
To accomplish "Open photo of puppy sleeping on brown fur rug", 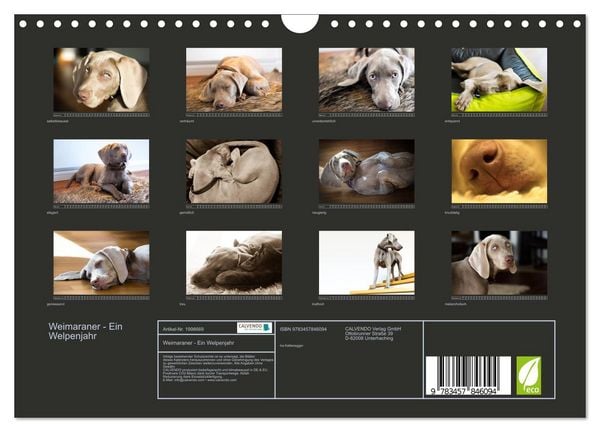I will (x=234, y=80).
